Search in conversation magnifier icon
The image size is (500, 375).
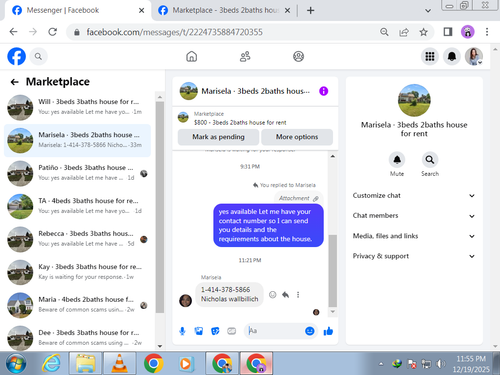click(x=430, y=160)
